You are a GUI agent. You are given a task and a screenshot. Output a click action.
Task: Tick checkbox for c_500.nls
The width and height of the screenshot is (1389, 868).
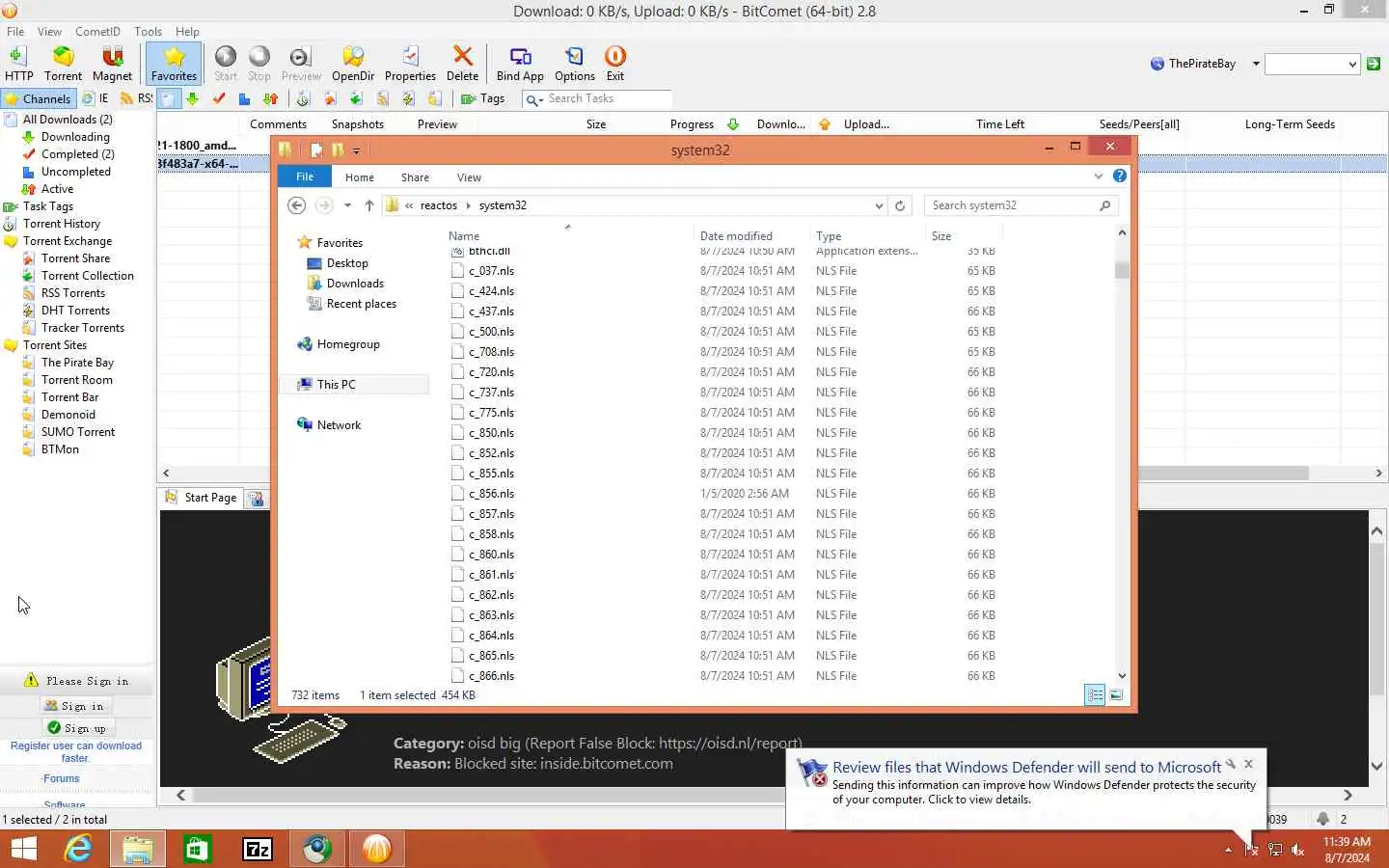click(x=457, y=332)
